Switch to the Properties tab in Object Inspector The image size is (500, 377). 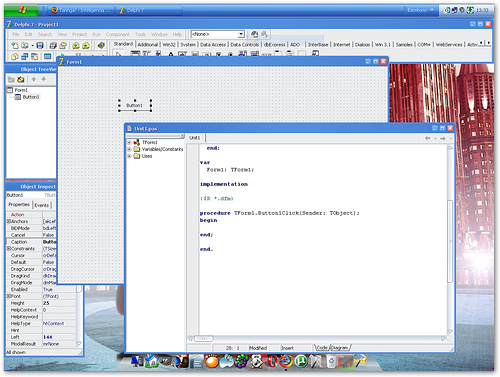(x=19, y=205)
